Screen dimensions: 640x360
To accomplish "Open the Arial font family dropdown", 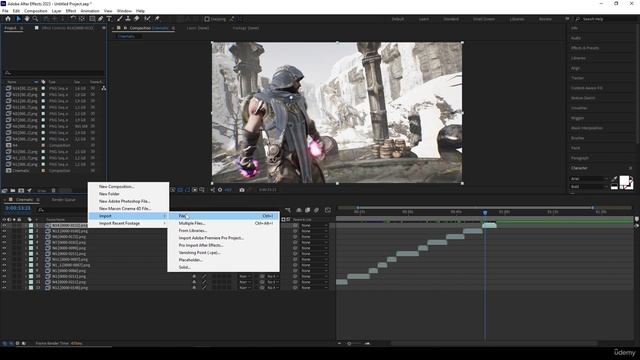I will click(589, 179).
